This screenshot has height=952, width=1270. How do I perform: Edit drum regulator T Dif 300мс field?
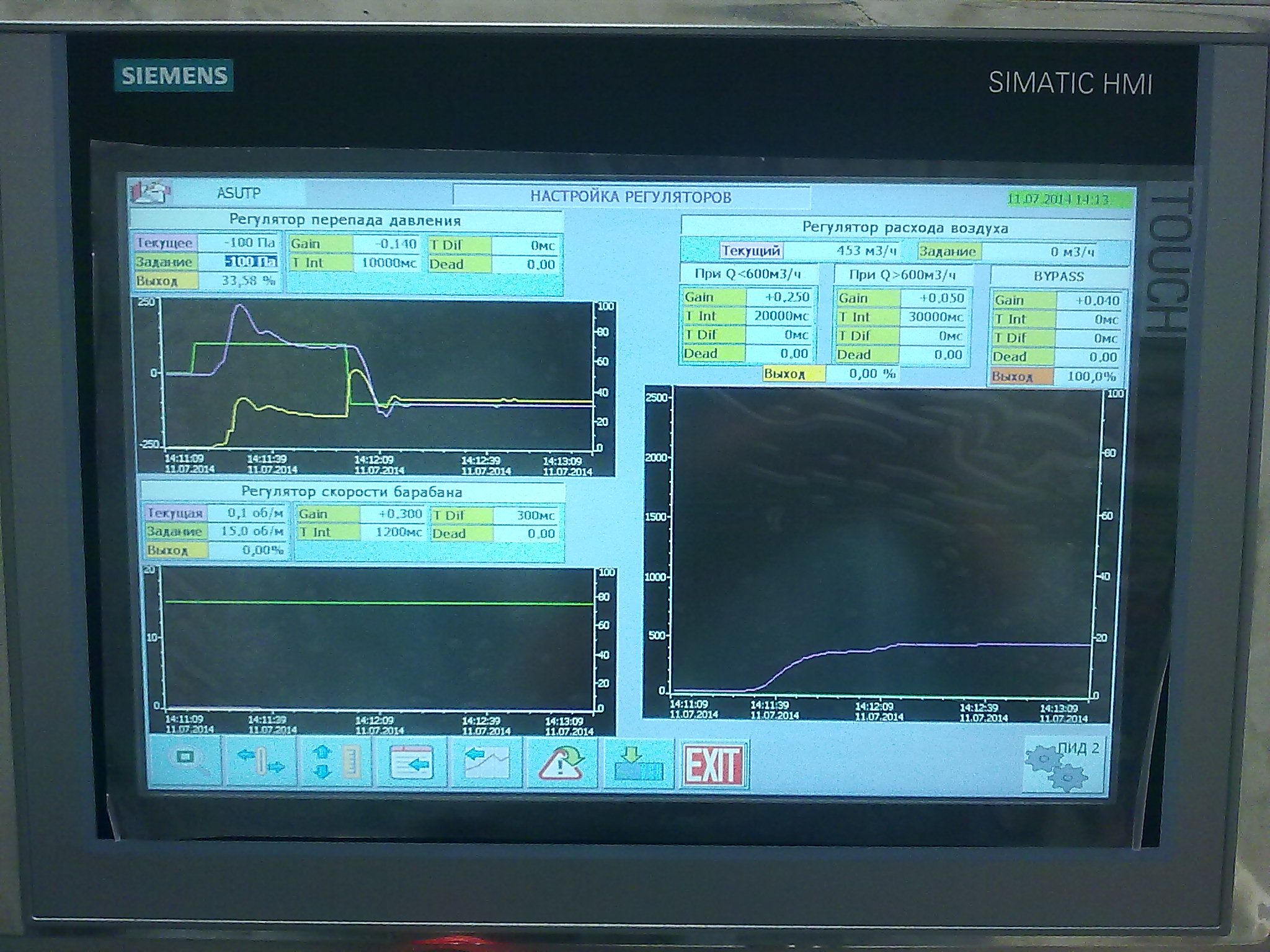tap(526, 515)
